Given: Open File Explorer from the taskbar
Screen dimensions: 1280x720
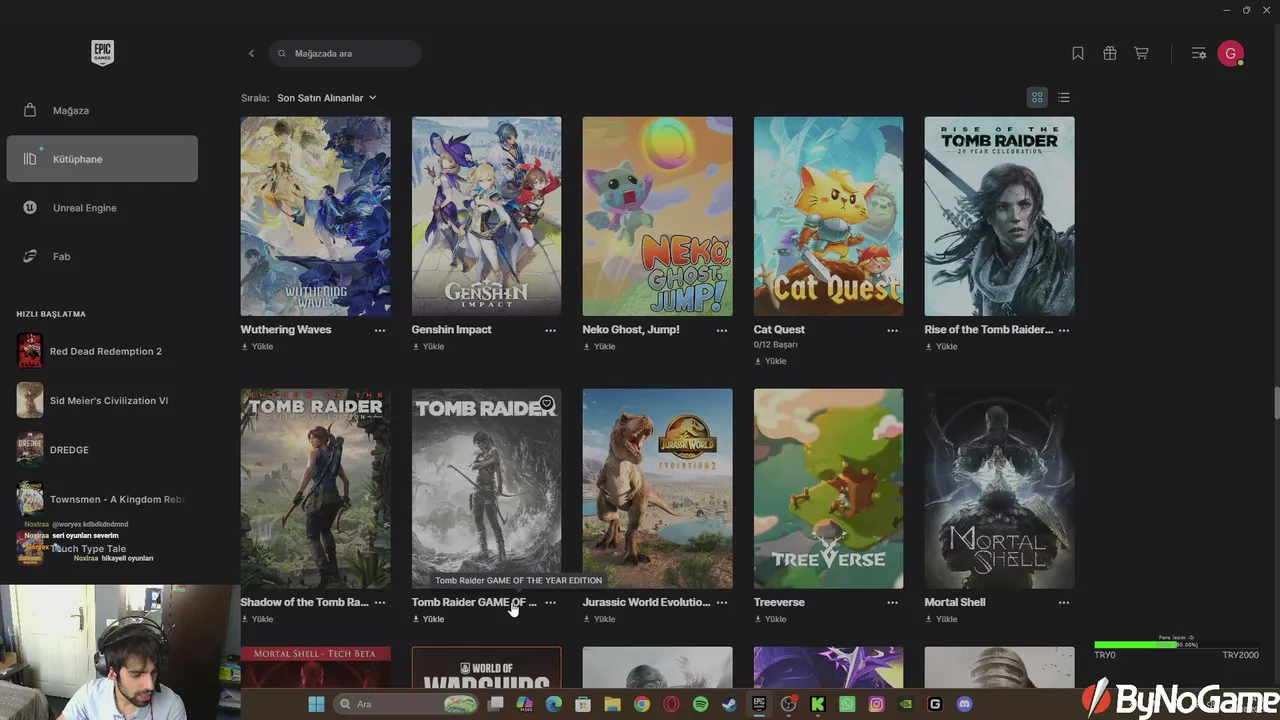Looking at the screenshot, I should tap(612, 704).
